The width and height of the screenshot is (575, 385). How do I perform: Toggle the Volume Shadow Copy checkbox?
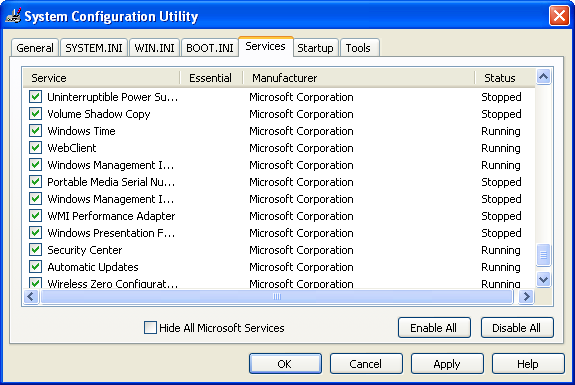tap(36, 114)
